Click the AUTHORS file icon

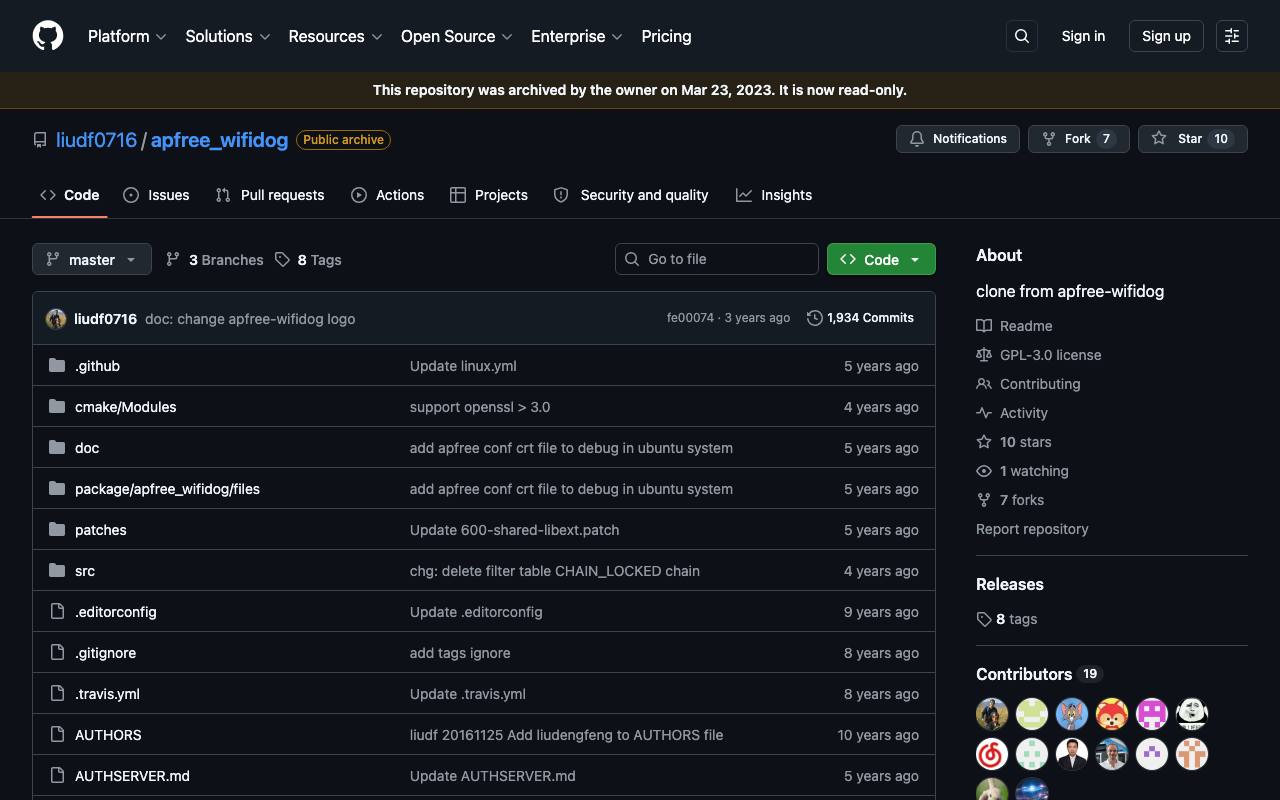57,735
